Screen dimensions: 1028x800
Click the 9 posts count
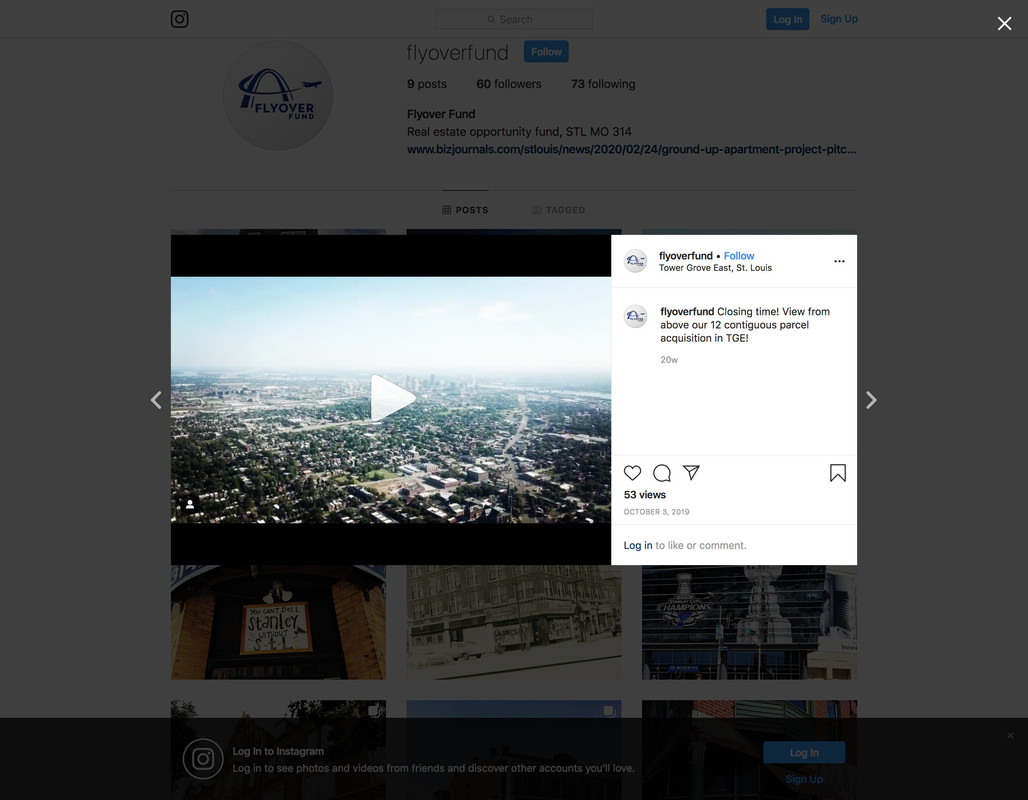[427, 84]
